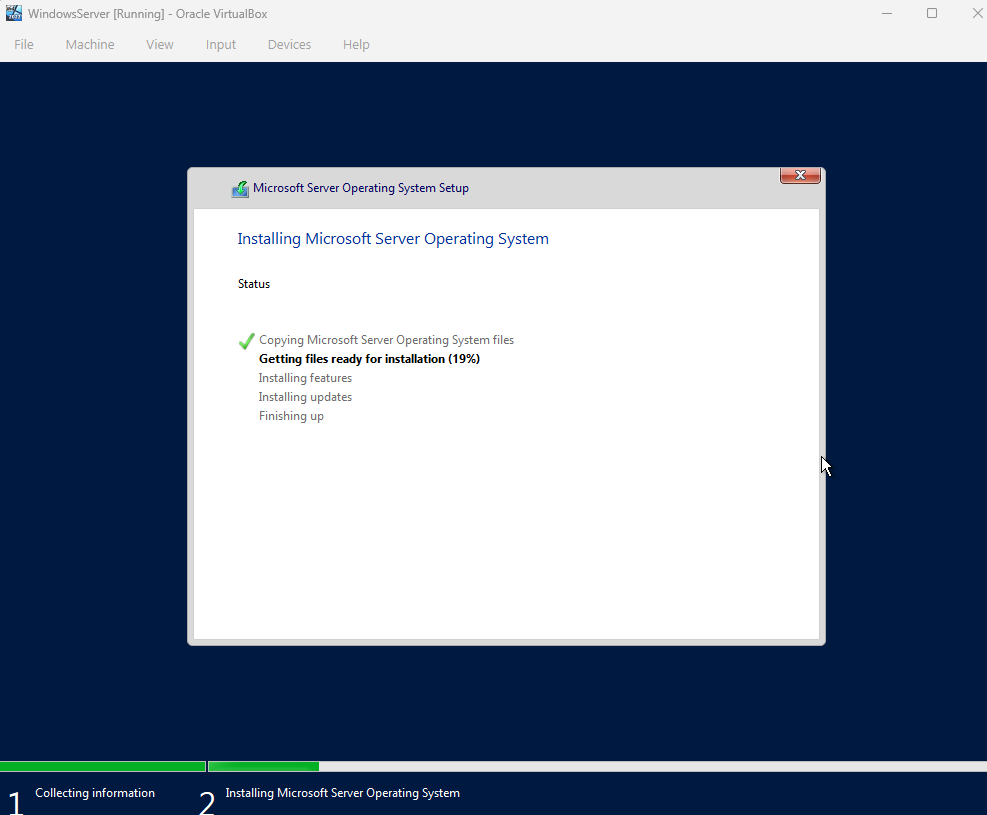Click step 1 'Collecting information' label
Image resolution: width=987 pixels, height=815 pixels.
pos(95,793)
